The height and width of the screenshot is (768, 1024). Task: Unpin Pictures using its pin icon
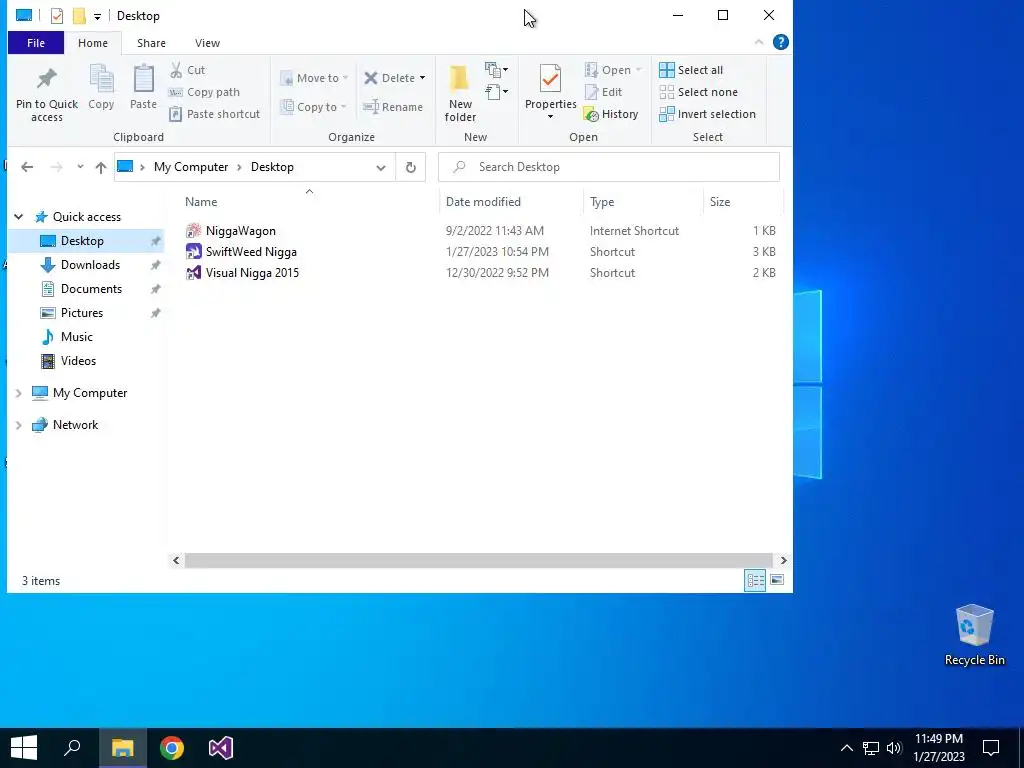pyautogui.click(x=155, y=313)
